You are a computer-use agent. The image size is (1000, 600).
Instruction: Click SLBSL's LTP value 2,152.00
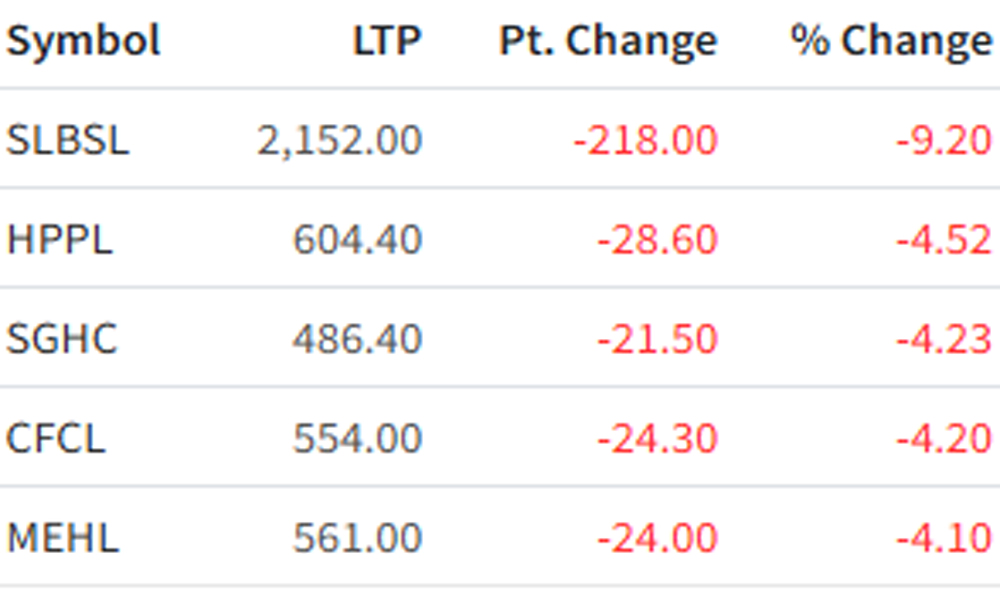[339, 140]
